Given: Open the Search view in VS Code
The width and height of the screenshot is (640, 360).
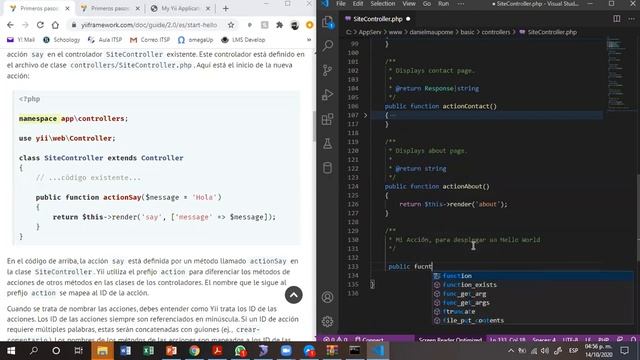Looking at the screenshot, I should (x=328, y=45).
